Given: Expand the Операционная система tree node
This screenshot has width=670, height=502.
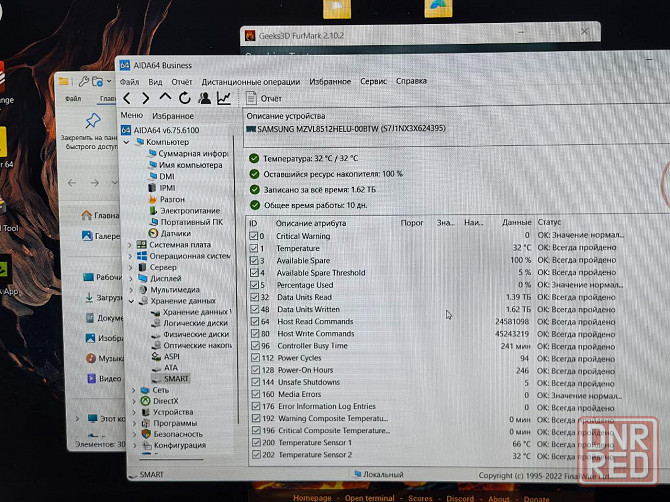Looking at the screenshot, I should pyautogui.click(x=130, y=256).
